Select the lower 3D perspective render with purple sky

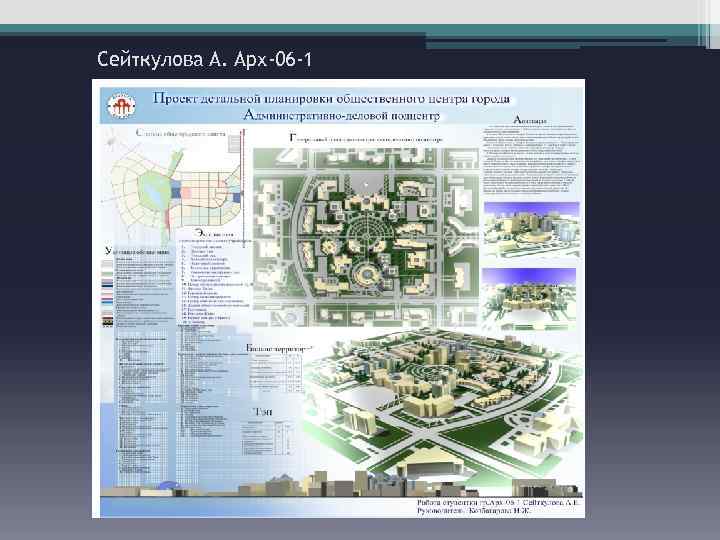(x=529, y=298)
